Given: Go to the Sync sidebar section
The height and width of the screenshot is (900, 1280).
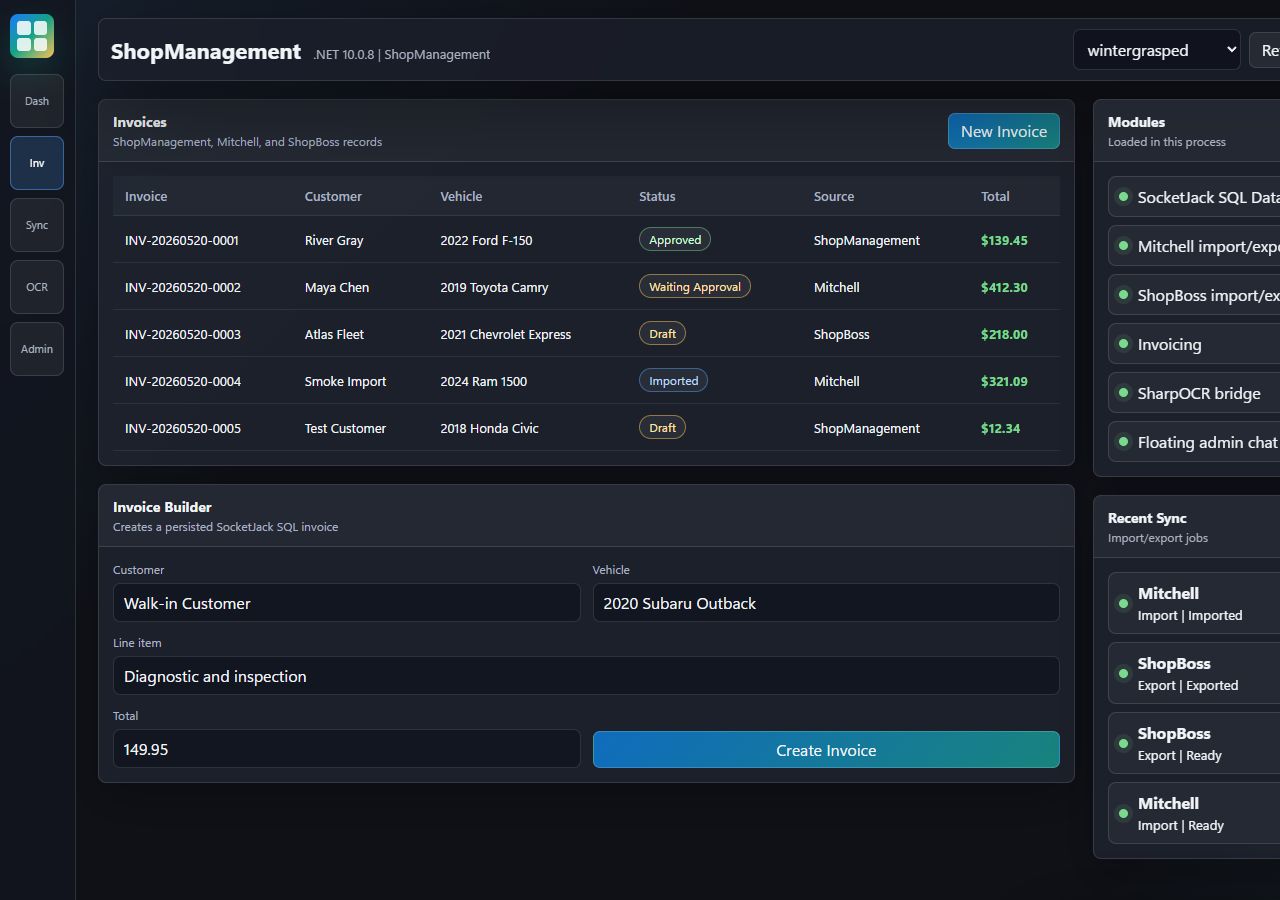Looking at the screenshot, I should click(37, 225).
